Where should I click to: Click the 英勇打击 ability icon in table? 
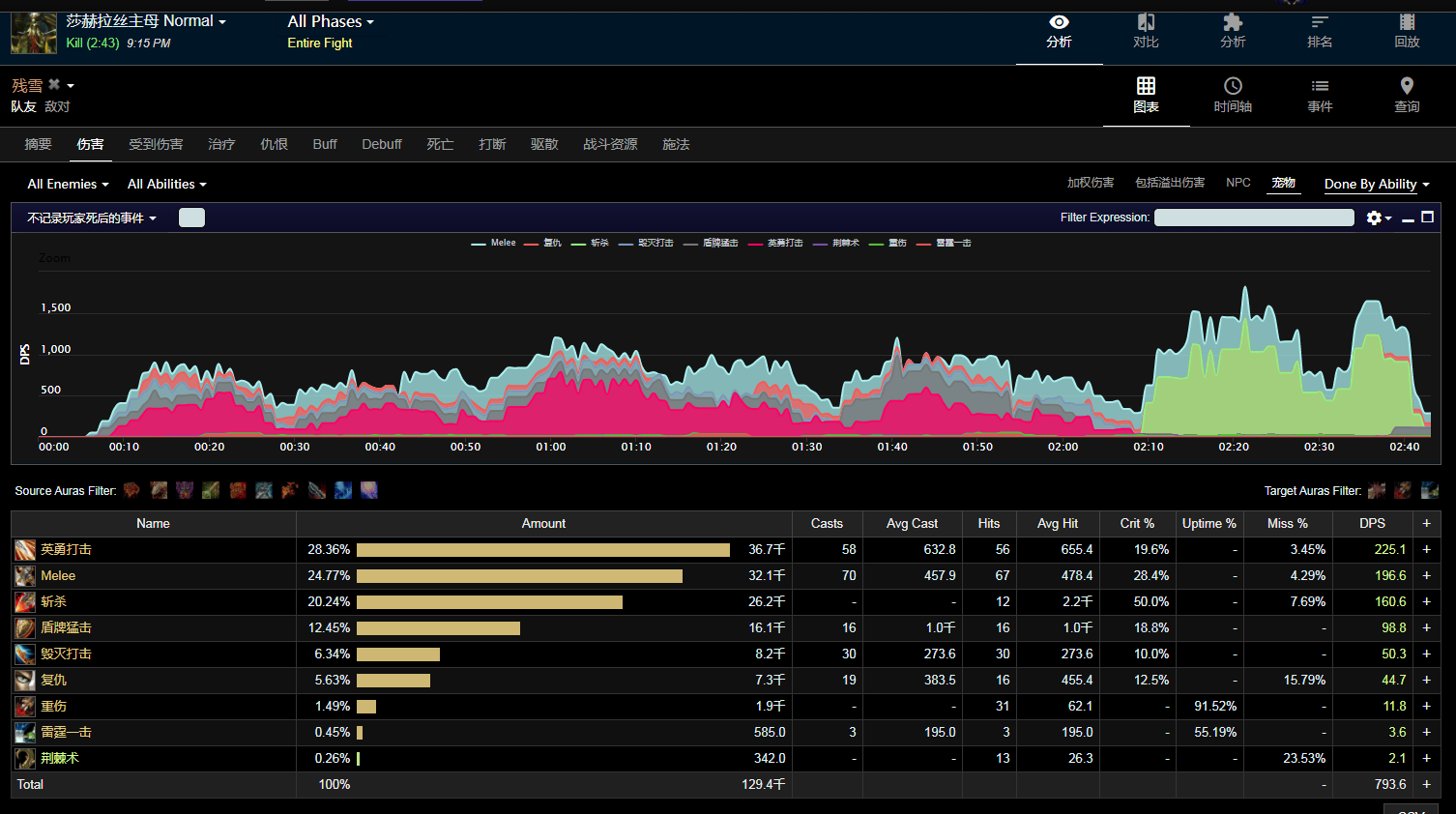(x=25, y=550)
